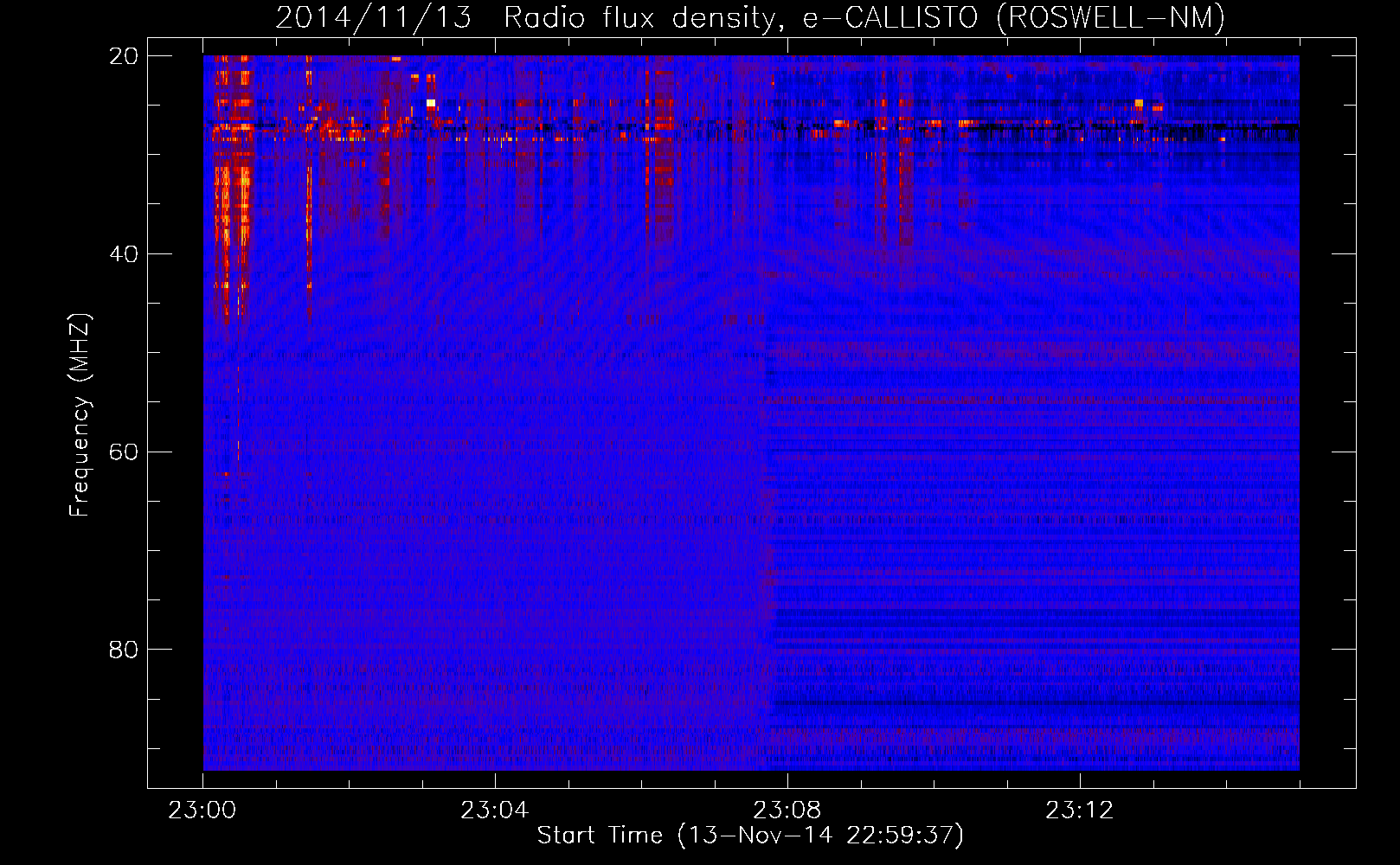Click the bright yellow spot near 23:13

(1139, 104)
